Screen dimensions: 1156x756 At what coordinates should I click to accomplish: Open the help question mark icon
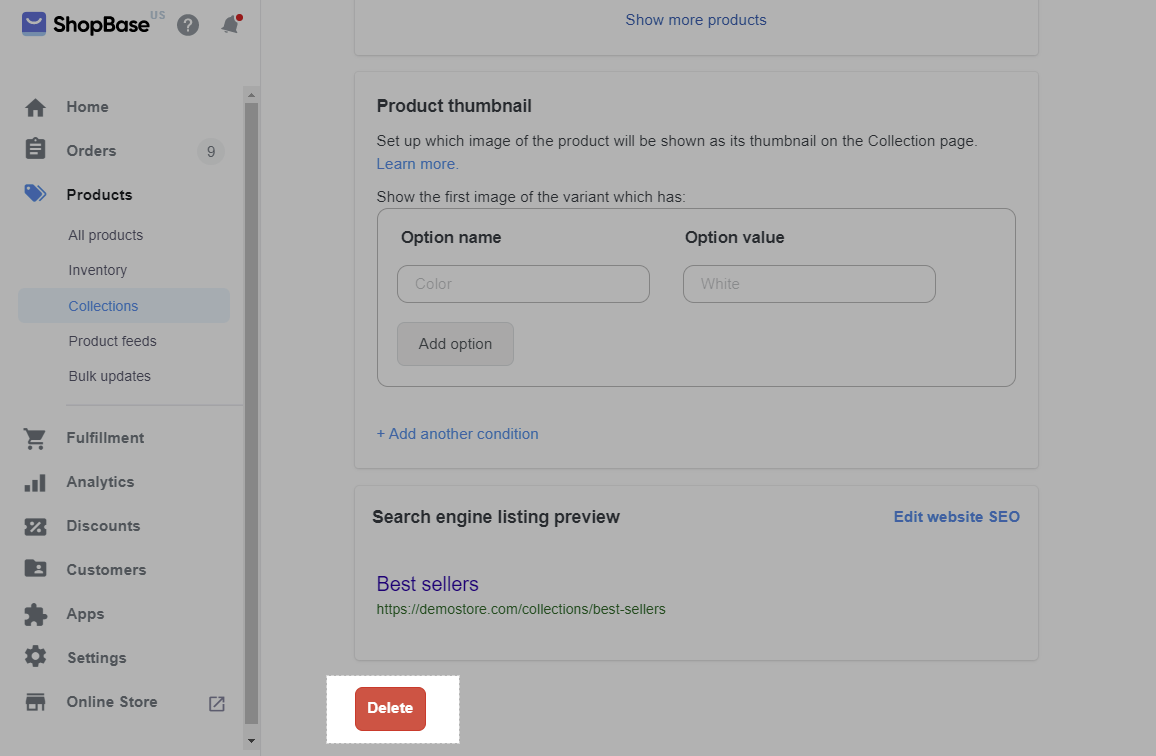pyautogui.click(x=188, y=25)
